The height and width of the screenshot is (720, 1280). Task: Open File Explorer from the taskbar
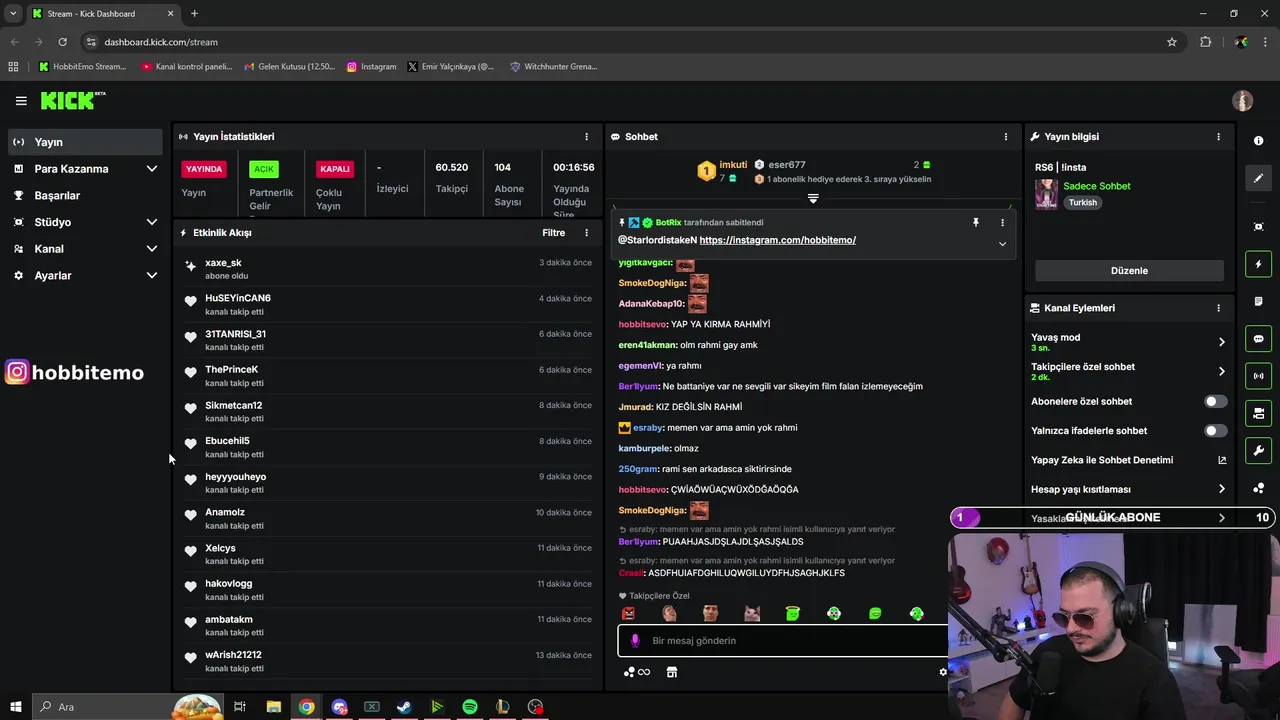273,707
